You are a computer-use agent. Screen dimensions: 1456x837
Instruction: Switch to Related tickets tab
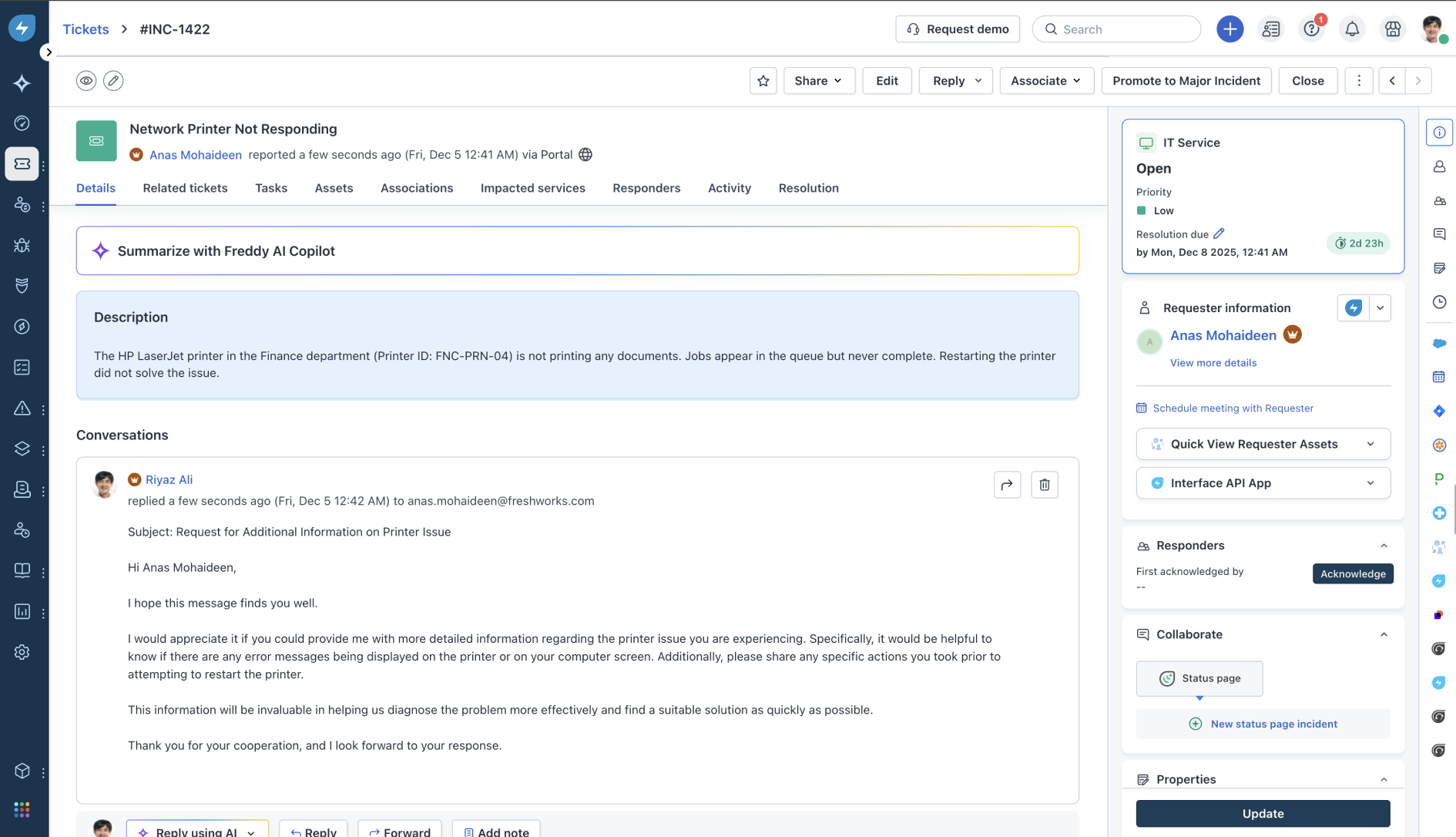pyautogui.click(x=185, y=188)
